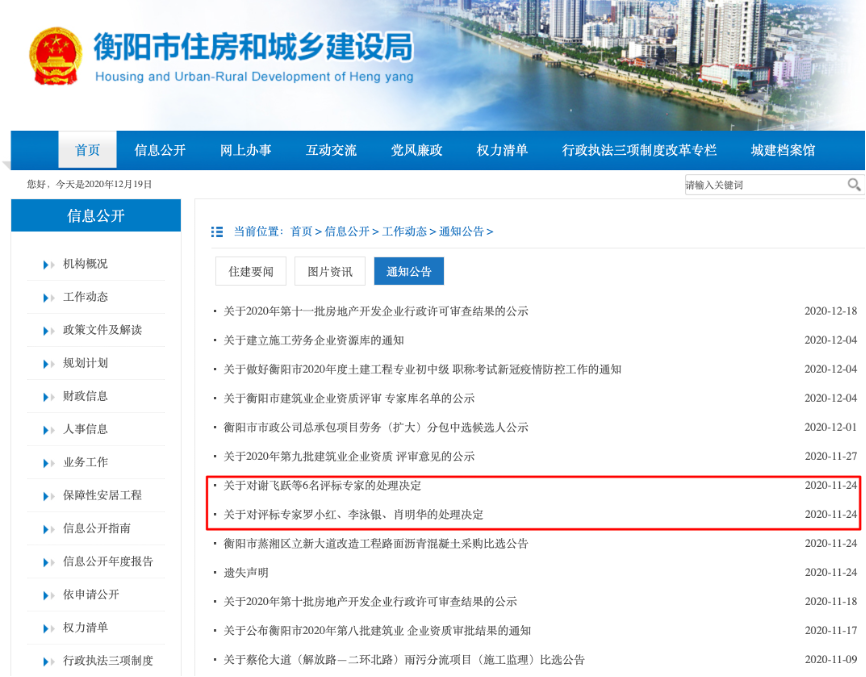
Task: Click the arrow icon beside 机构概况
Action: tap(48, 265)
